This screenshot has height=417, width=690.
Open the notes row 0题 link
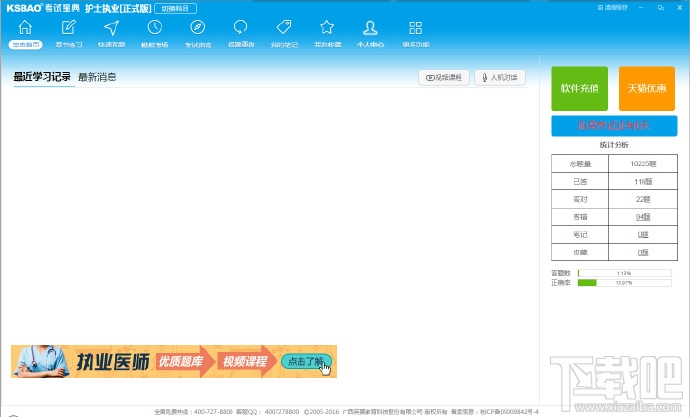pos(643,234)
